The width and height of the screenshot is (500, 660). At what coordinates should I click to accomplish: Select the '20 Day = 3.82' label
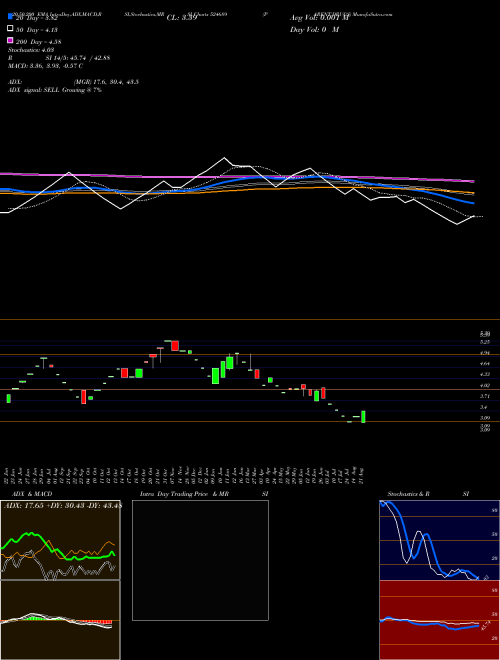click(x=39, y=18)
